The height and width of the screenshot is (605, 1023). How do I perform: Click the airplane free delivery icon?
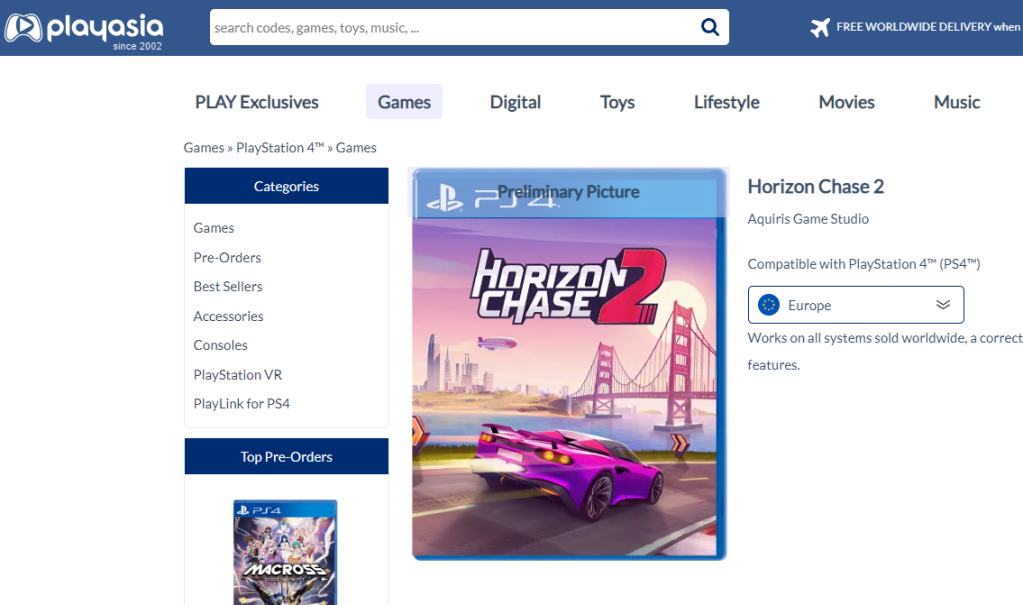click(x=820, y=27)
